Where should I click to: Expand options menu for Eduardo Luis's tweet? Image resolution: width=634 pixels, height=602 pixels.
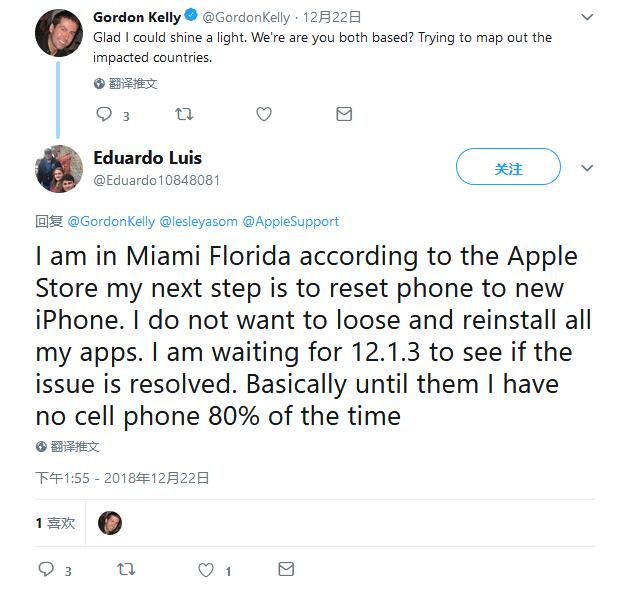(587, 169)
